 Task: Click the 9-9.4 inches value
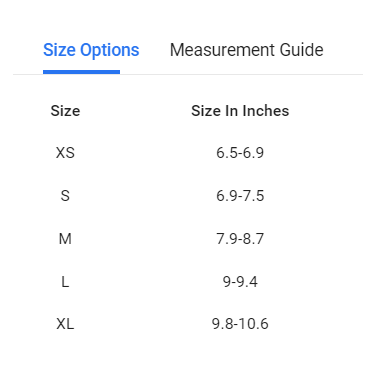[240, 282]
